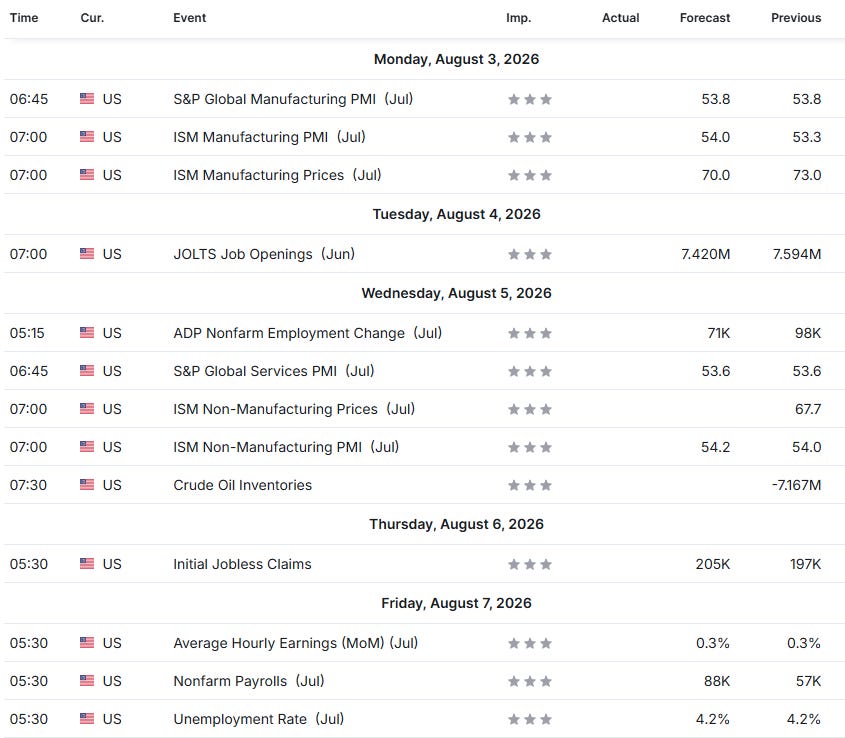This screenshot has width=845, height=738.
Task: Click the Forecast column header
Action: [704, 18]
